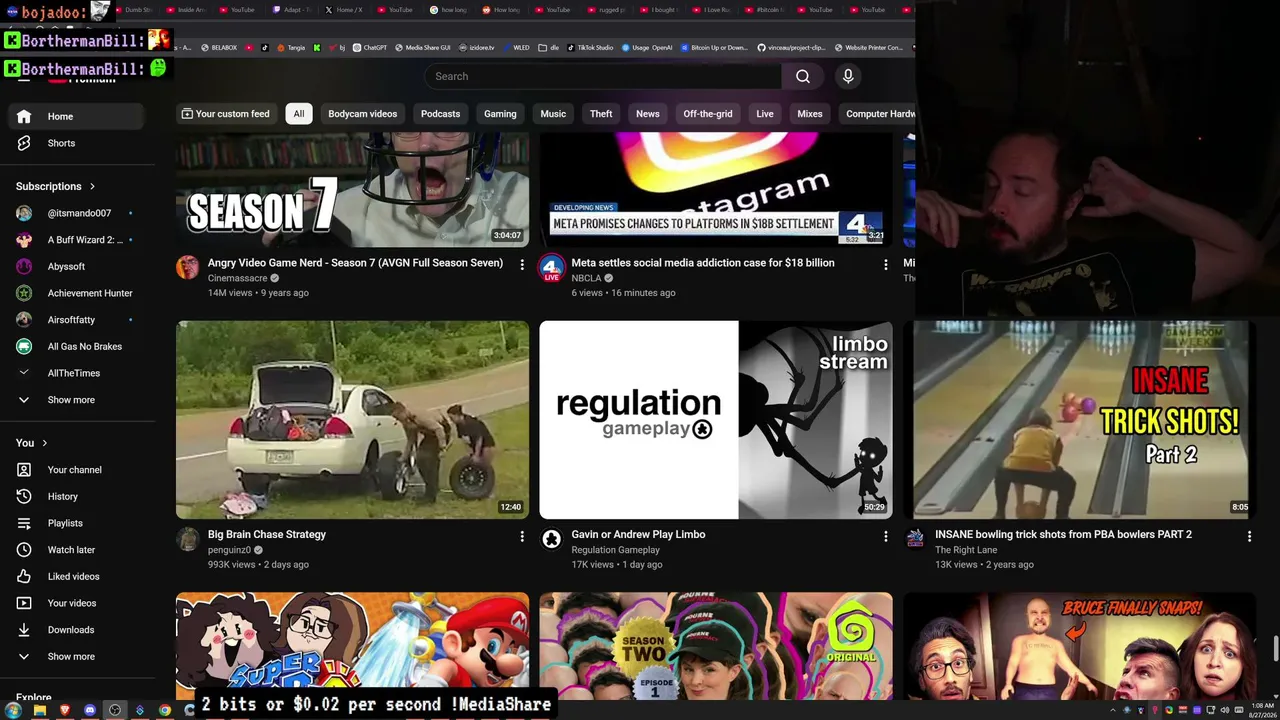
Task: Open the Abyssoft subscription
Action: coord(77,267)
